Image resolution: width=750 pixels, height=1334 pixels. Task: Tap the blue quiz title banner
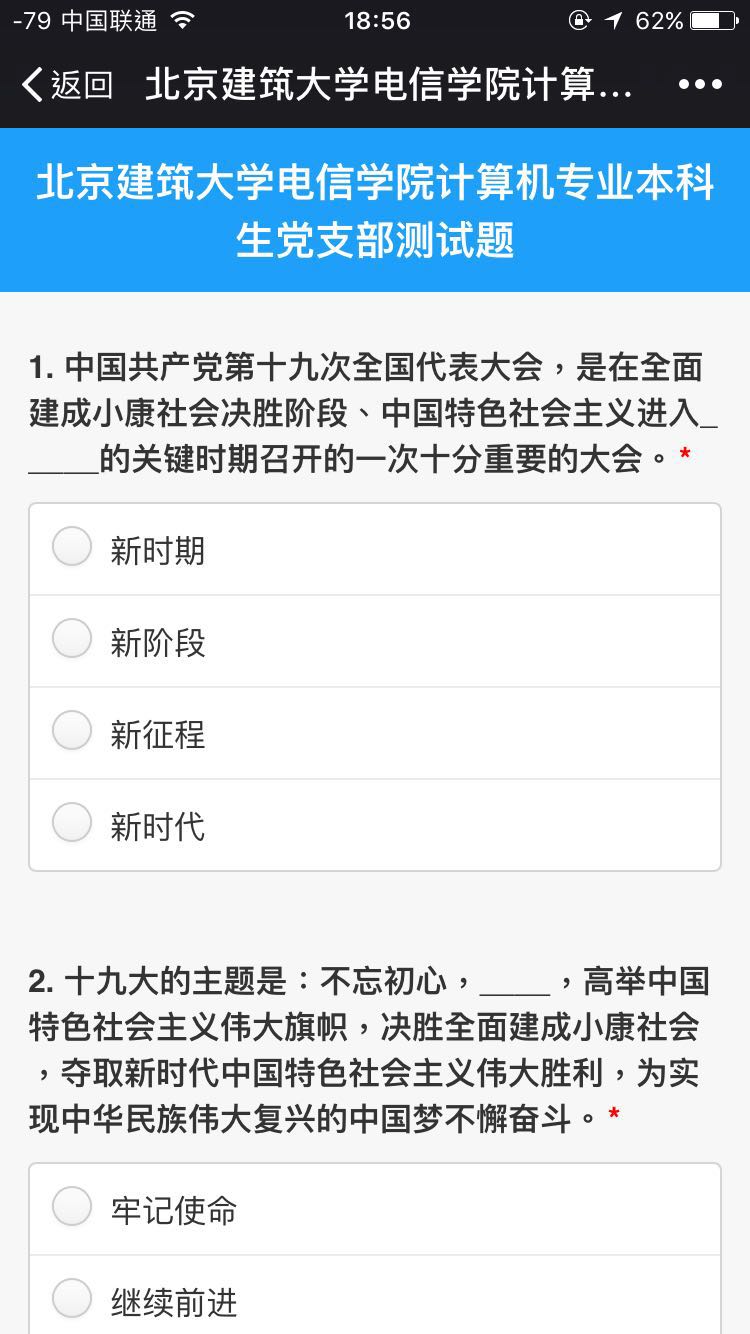[x=375, y=211]
